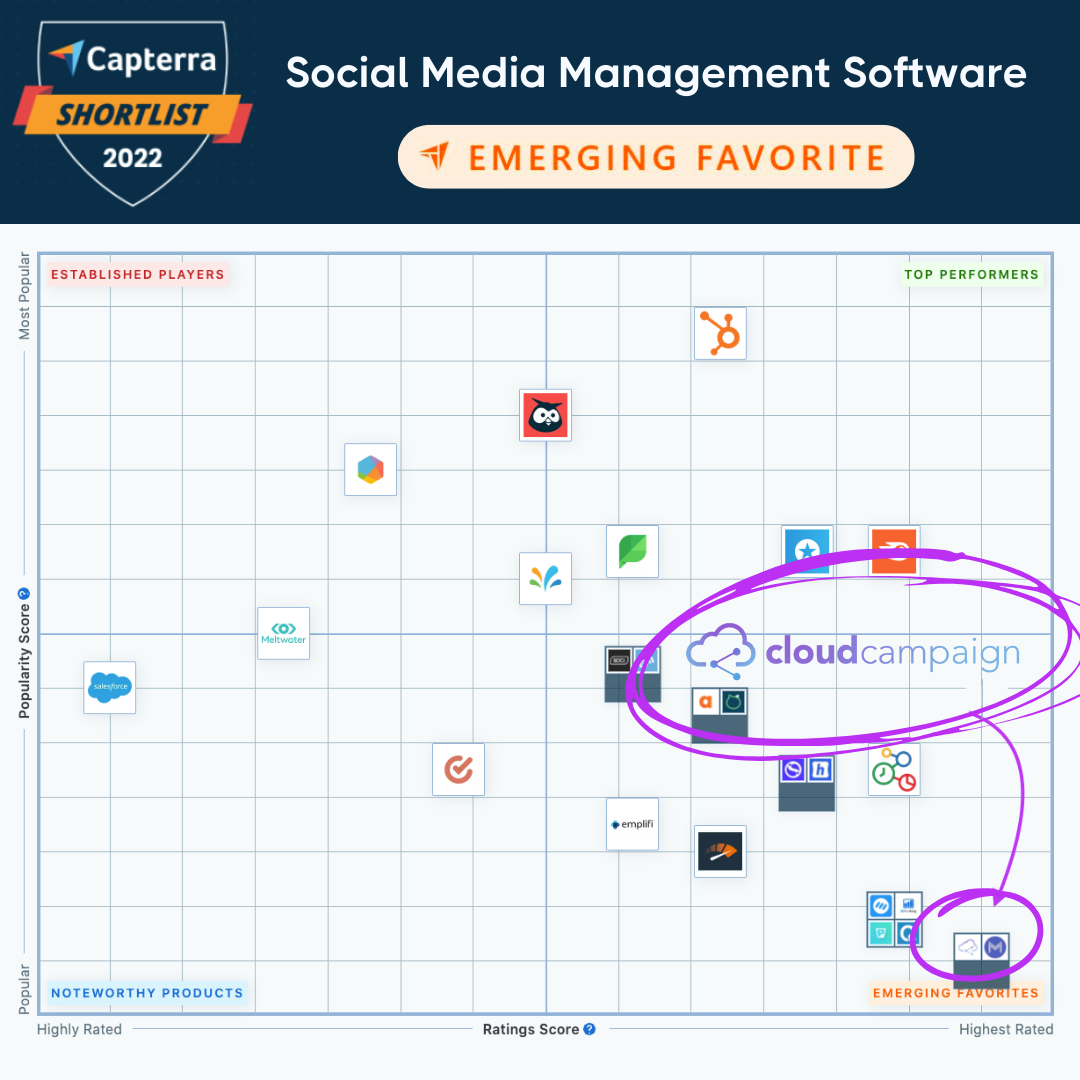Open the colorful leaves Sprinklr logo tile
The width and height of the screenshot is (1080, 1080).
[x=546, y=579]
